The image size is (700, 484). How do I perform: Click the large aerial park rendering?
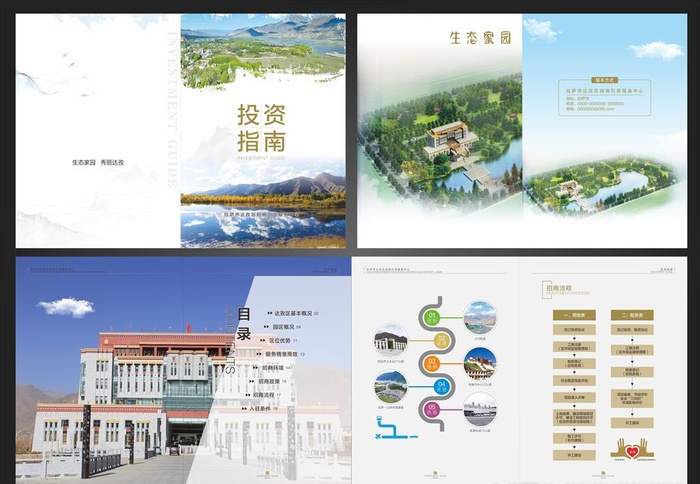pyautogui.click(x=442, y=143)
